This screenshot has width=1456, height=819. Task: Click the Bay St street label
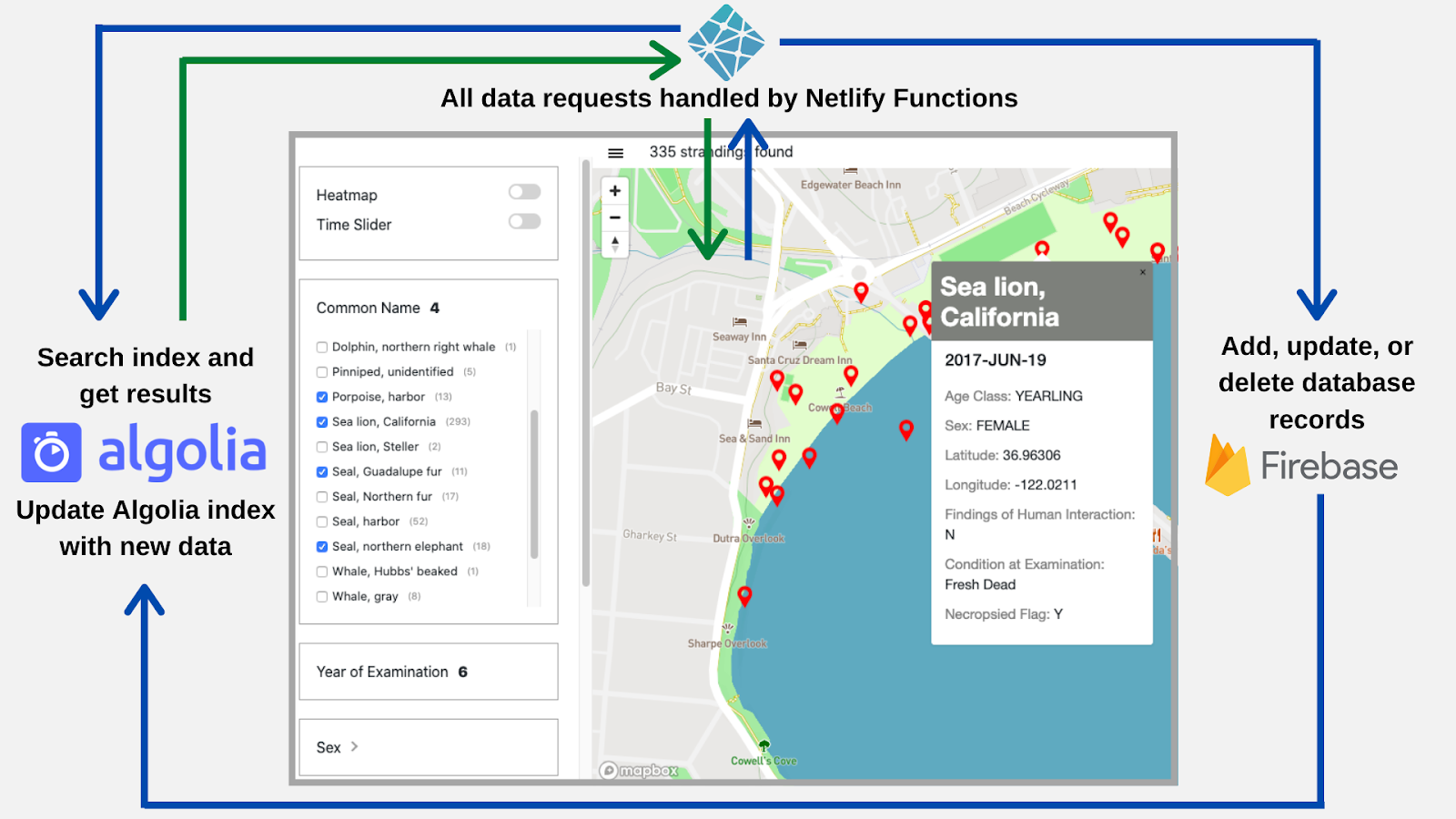coord(673,389)
